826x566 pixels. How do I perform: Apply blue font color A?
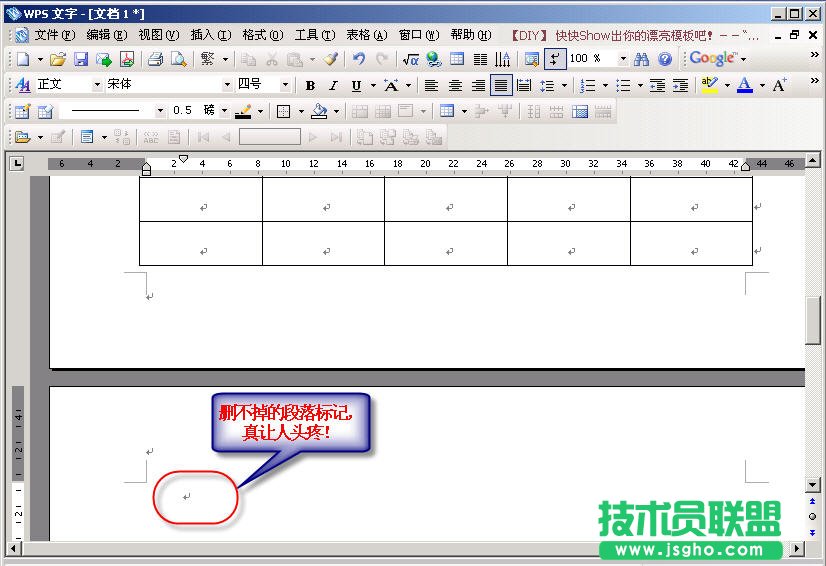[744, 85]
